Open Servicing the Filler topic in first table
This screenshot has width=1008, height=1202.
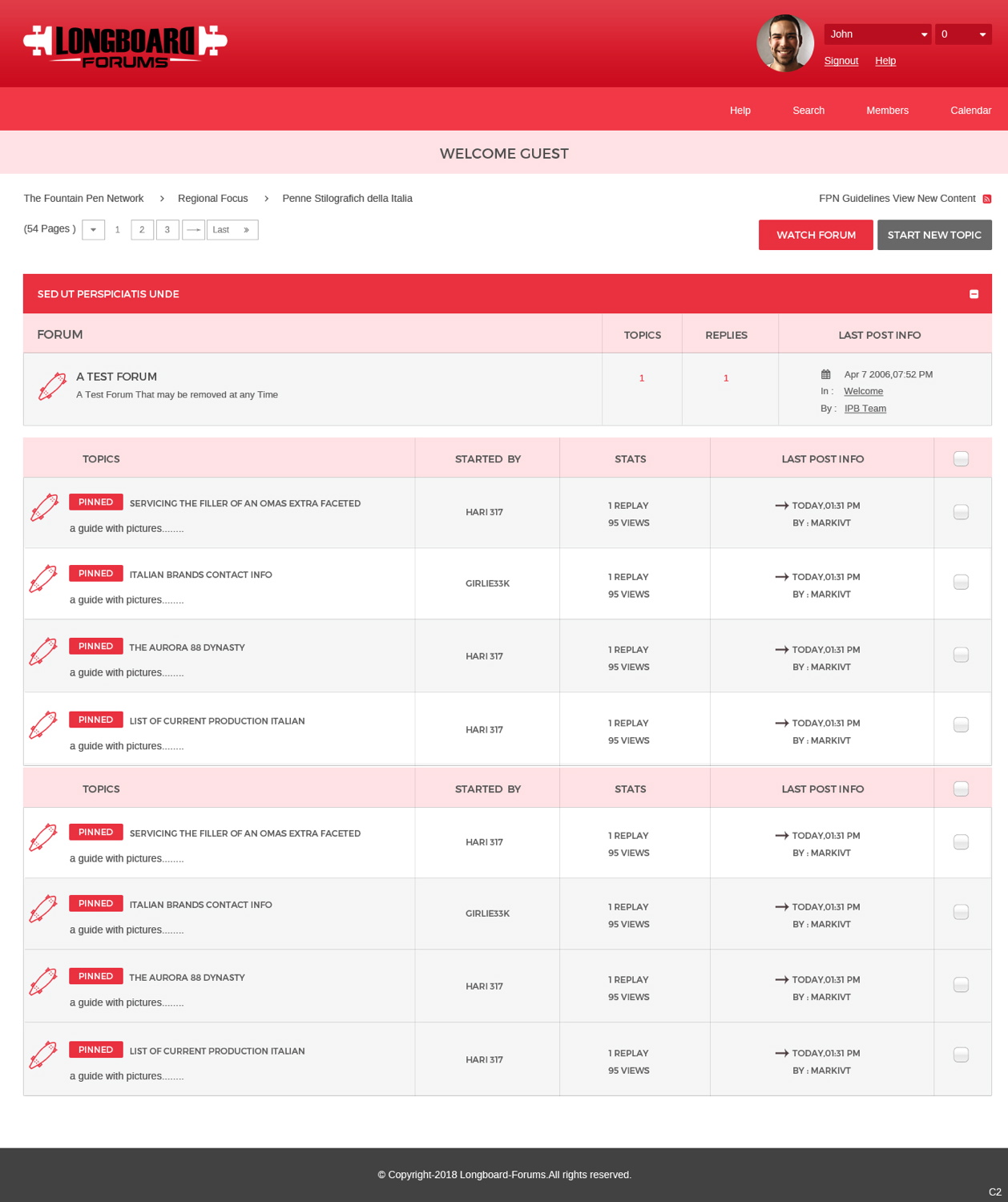tap(245, 503)
